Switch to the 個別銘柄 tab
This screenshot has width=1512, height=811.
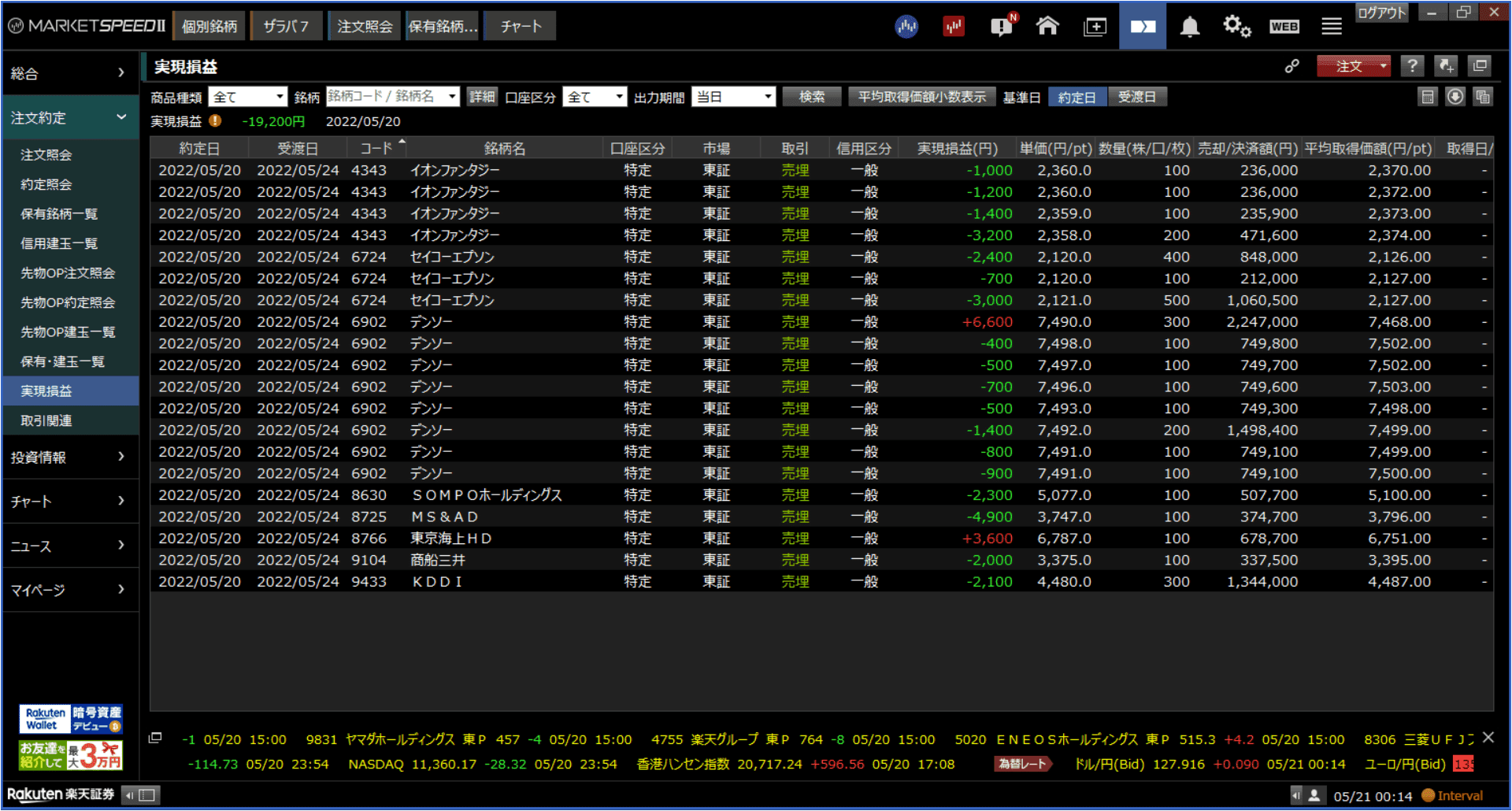209,26
